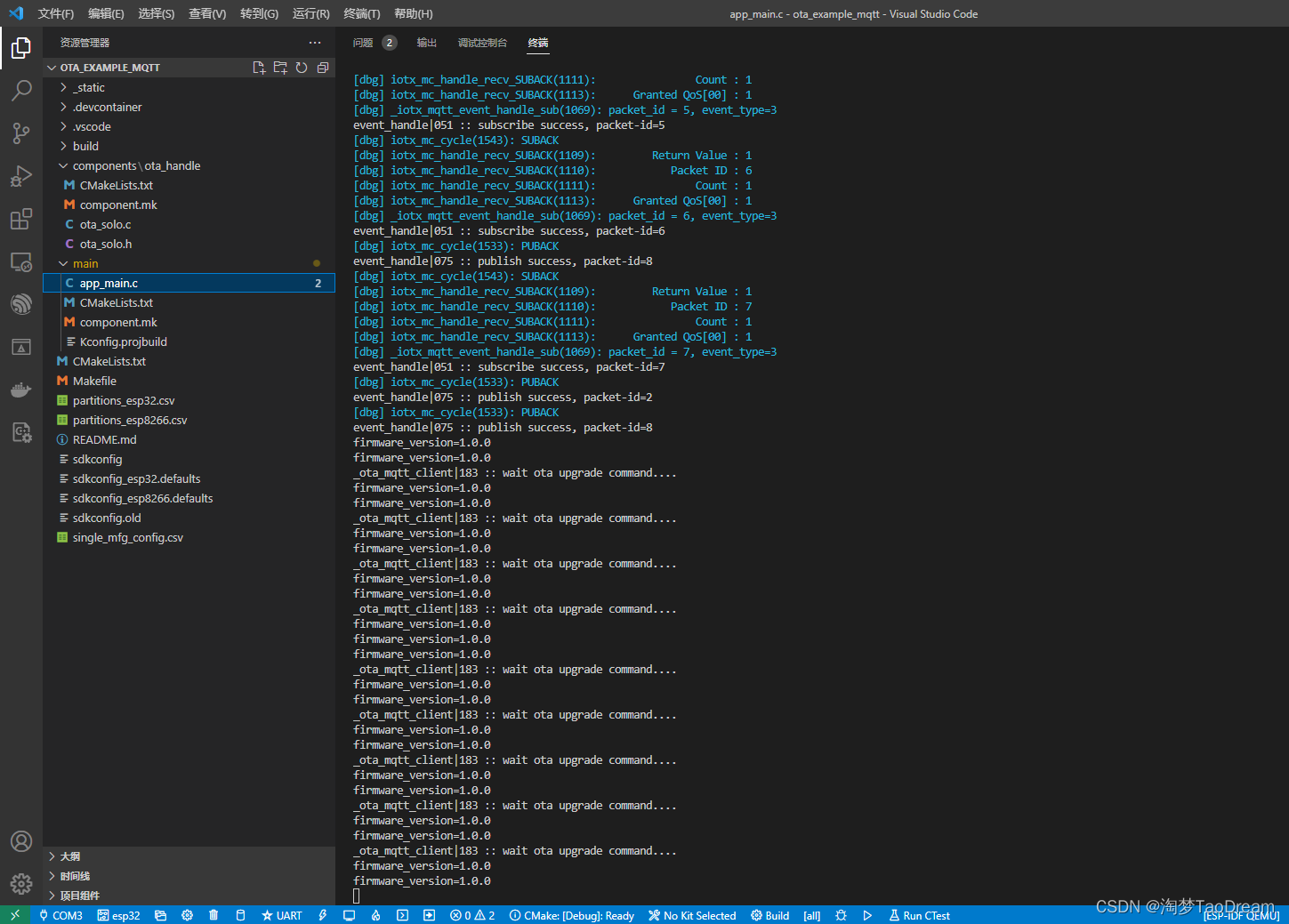Click the ESP-IDF monitor device icon
The width and height of the screenshot is (1289, 924).
click(x=350, y=915)
